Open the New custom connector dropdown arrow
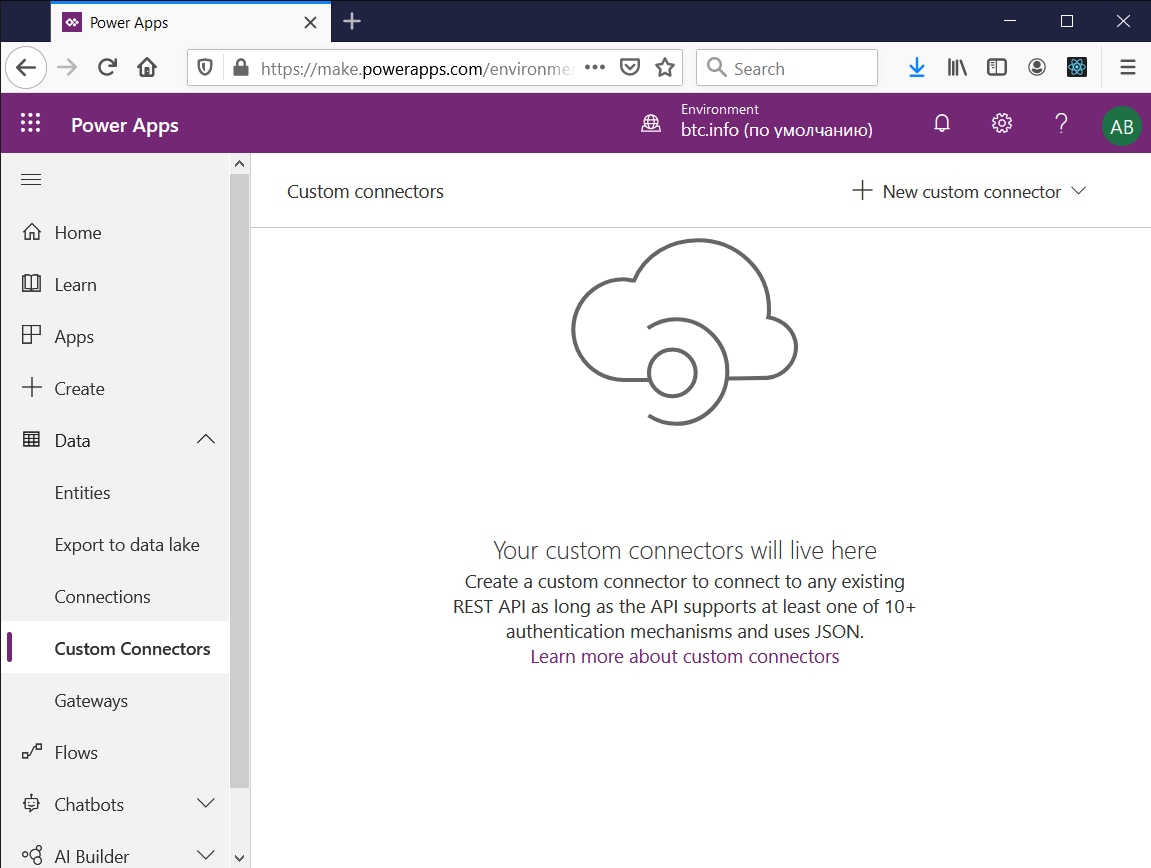The image size is (1151, 868). pyautogui.click(x=1078, y=191)
